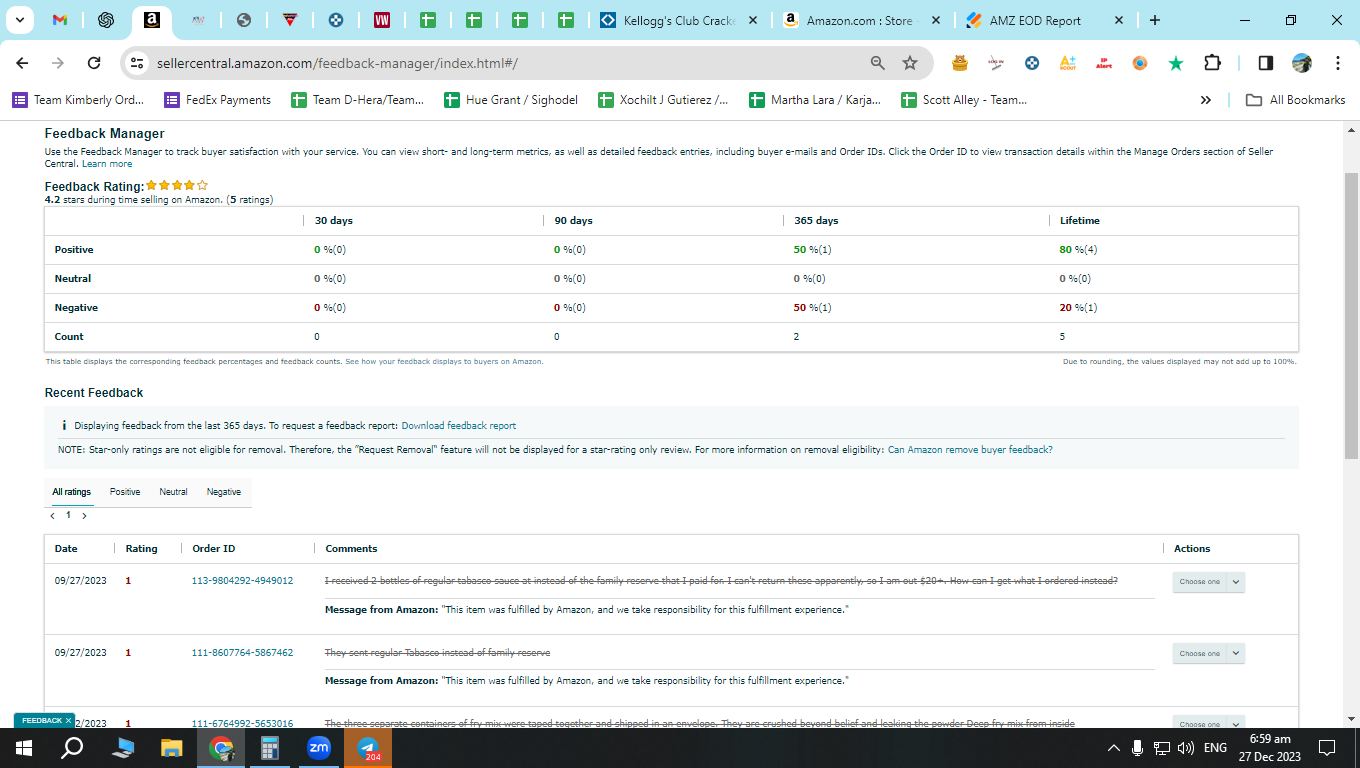This screenshot has height=768, width=1360.
Task: Open FedEx Payments bookmark
Action: [x=217, y=100]
